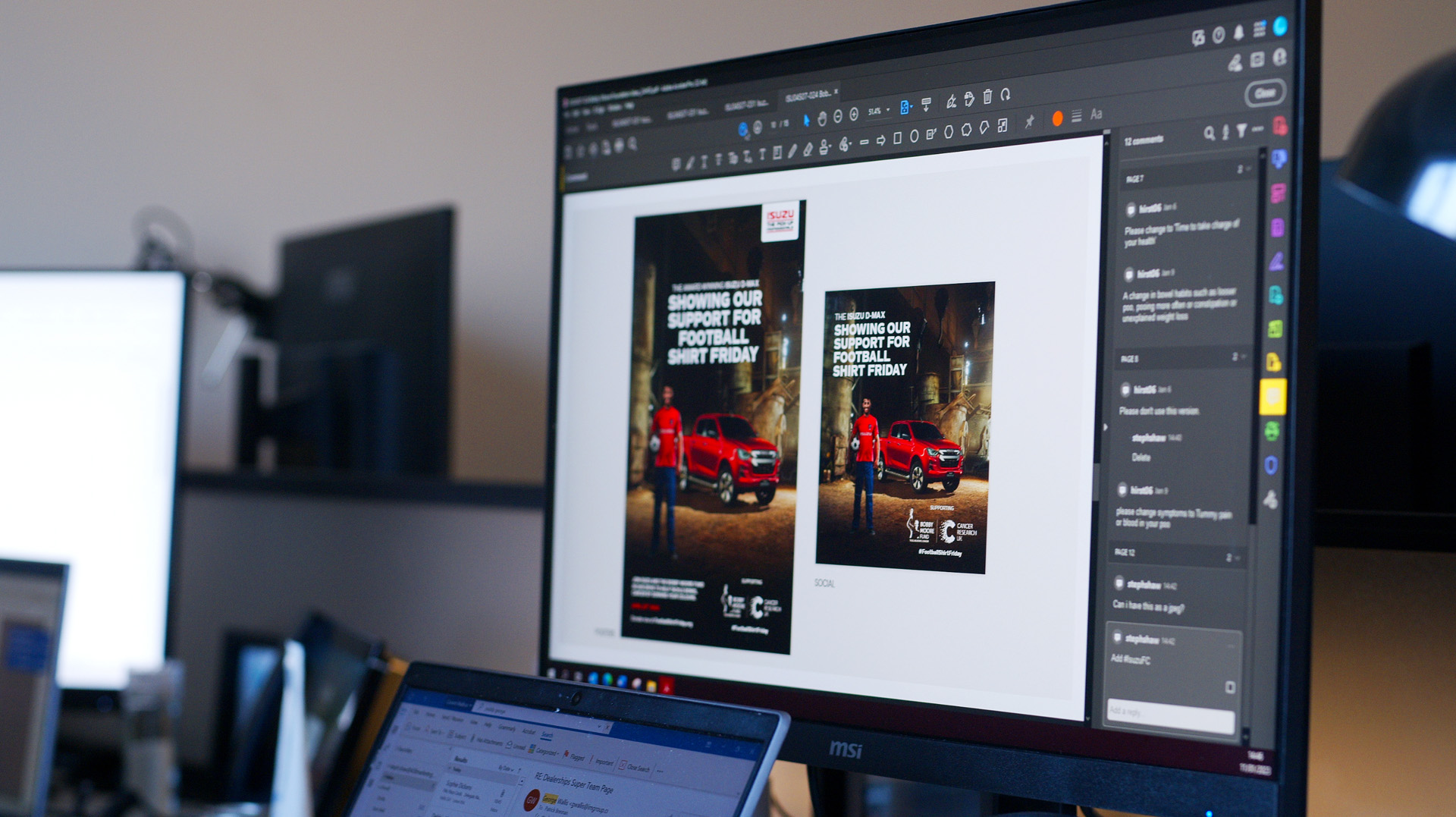Screen dimensions: 1456x817
Task: Open the Aa text properties icon
Action: 1096,115
